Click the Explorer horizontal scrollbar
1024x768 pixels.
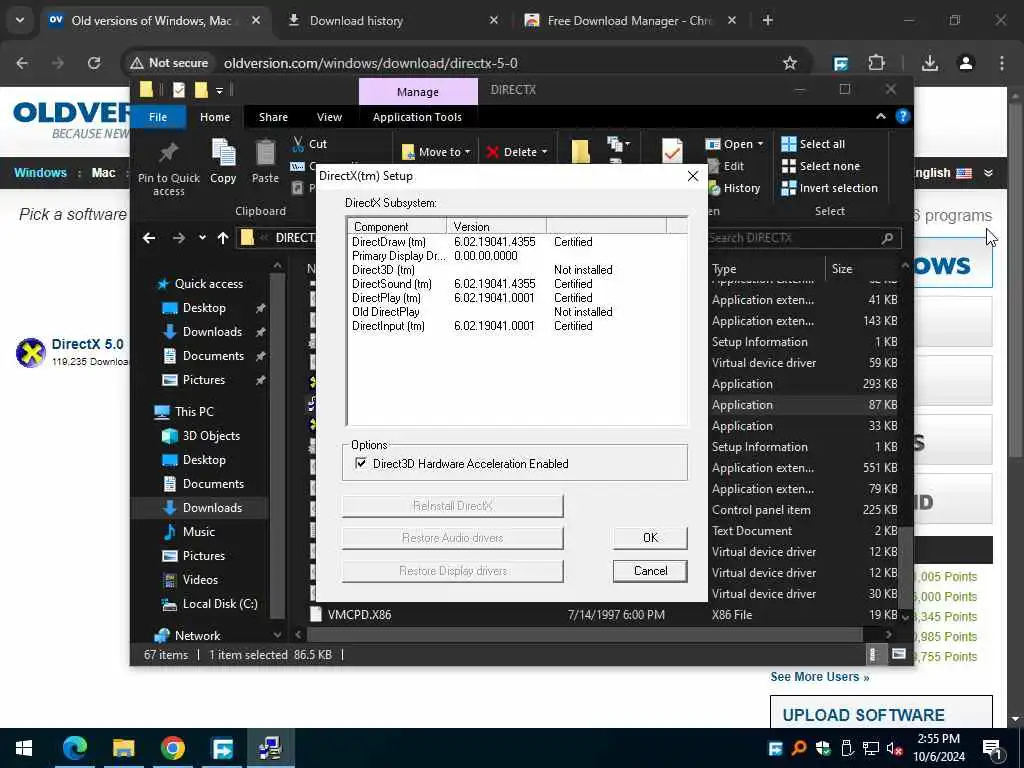click(x=584, y=634)
